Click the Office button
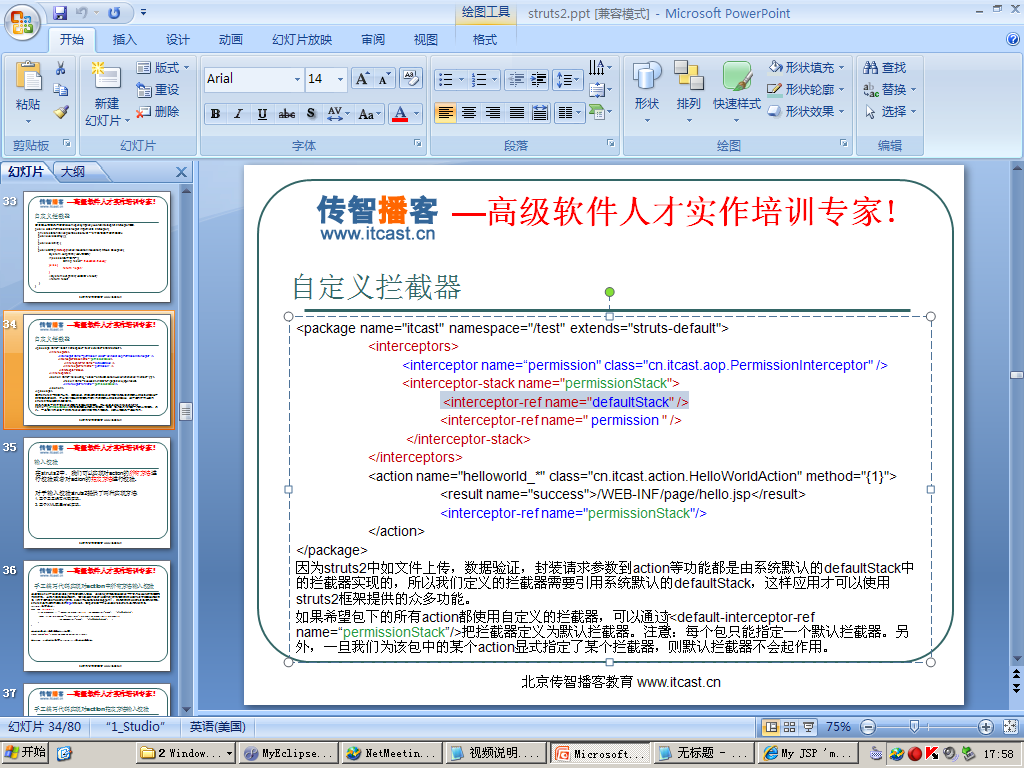The width and height of the screenshot is (1024, 768). (x=22, y=22)
